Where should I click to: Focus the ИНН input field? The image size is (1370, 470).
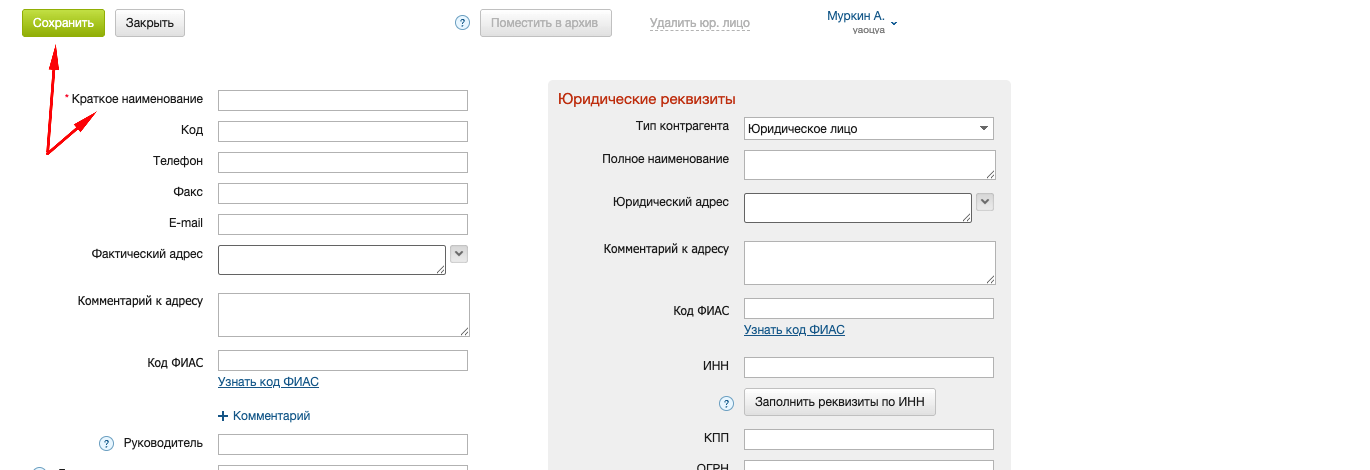pyautogui.click(x=868, y=367)
